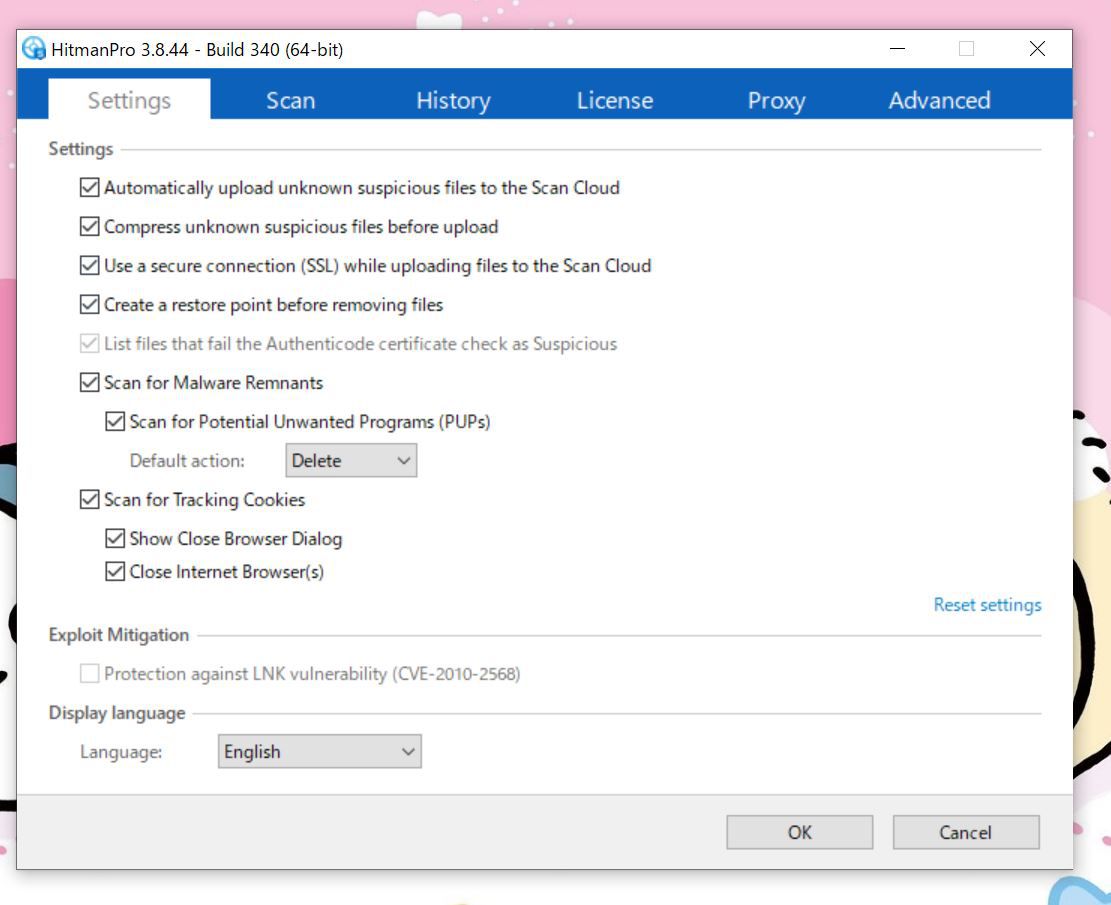Minimize the HitmanPro window
This screenshot has width=1111, height=905.
[x=898, y=49]
